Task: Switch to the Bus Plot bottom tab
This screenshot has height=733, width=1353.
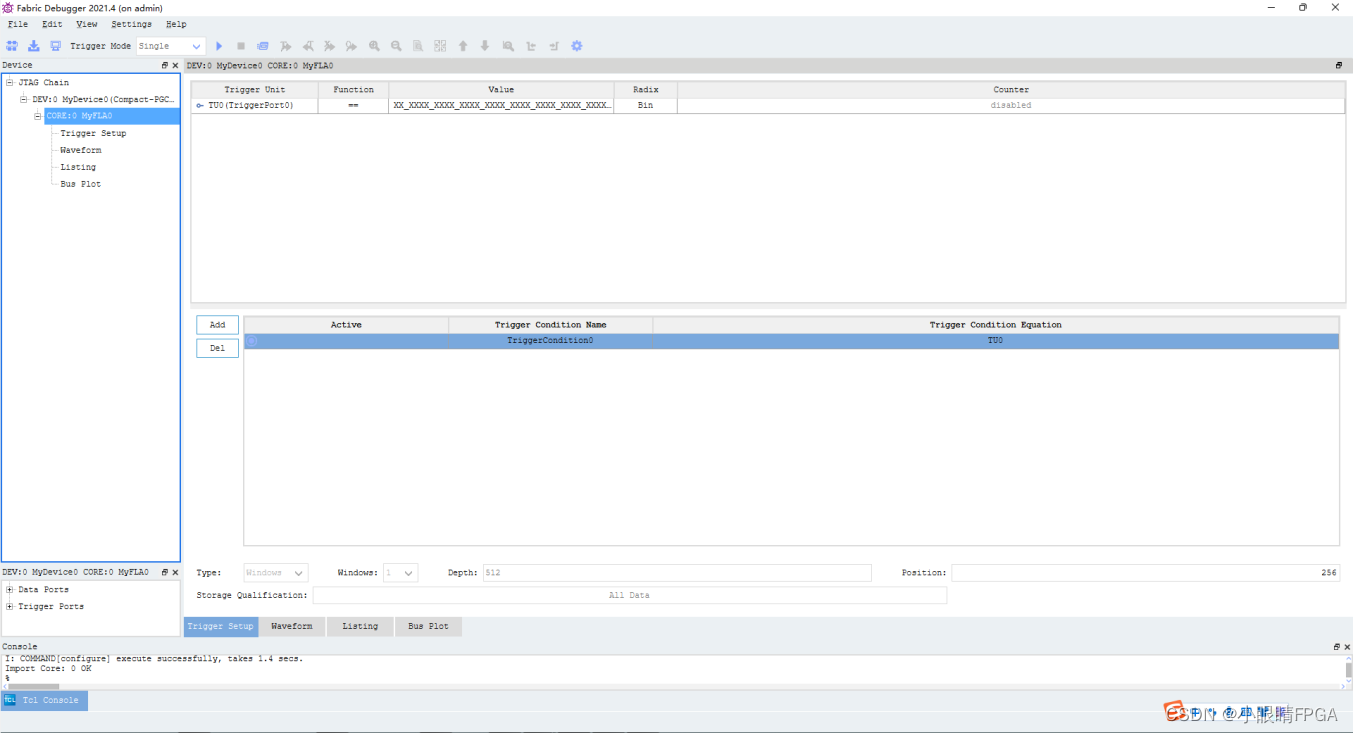Action: 428,627
